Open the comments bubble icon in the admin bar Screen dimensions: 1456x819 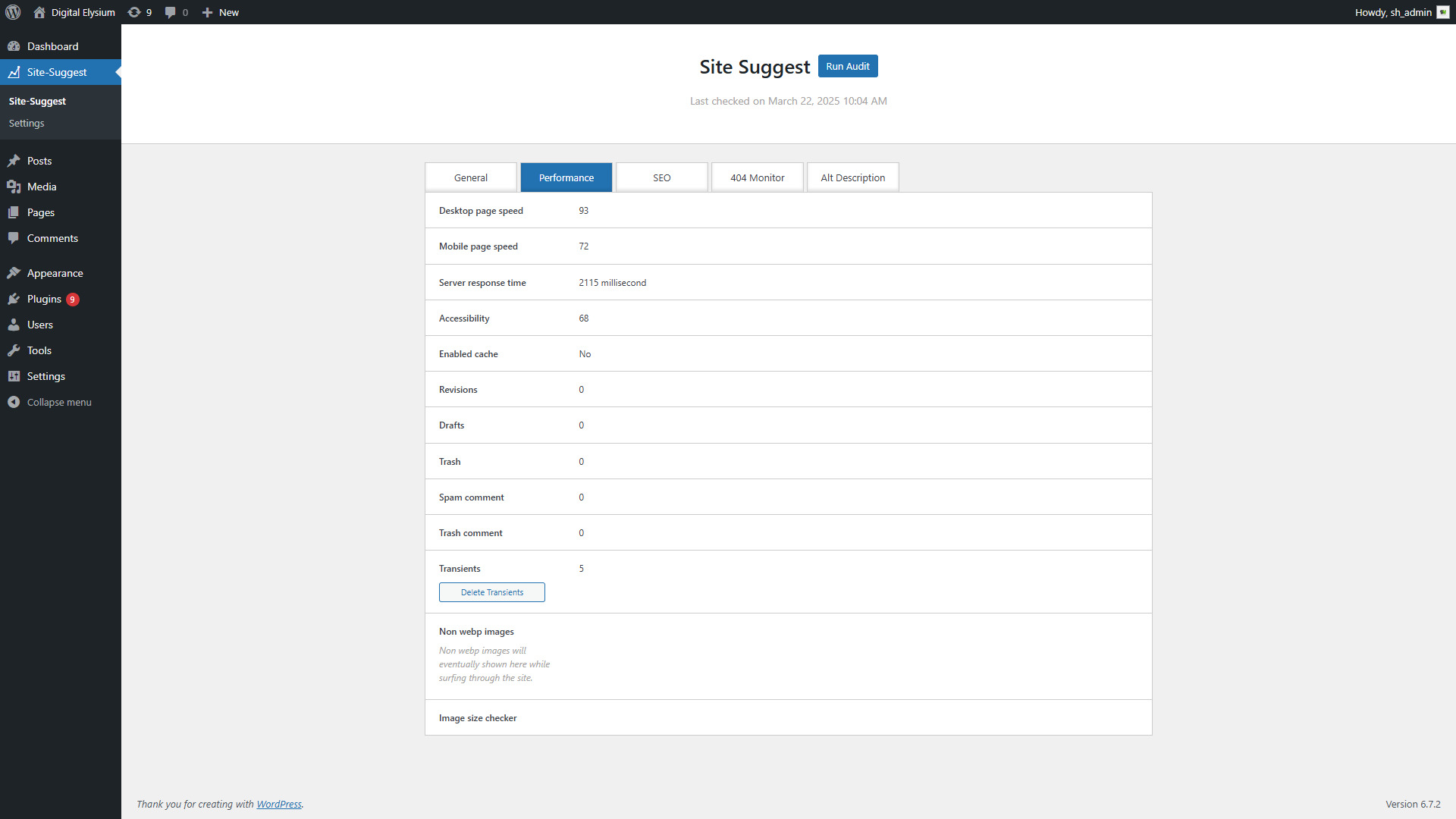170,12
